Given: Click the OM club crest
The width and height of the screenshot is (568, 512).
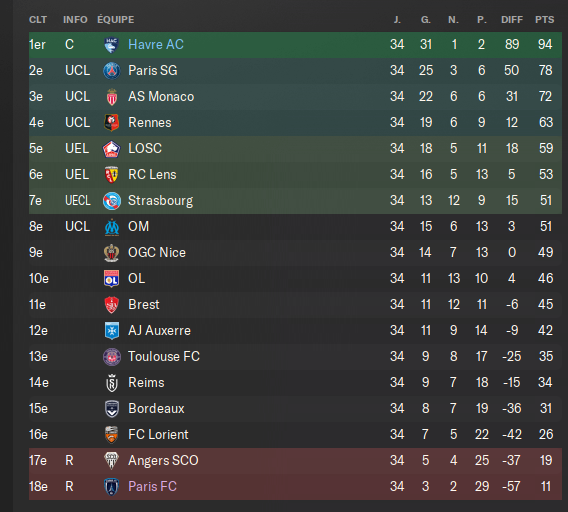Looking at the screenshot, I should 112,227.
